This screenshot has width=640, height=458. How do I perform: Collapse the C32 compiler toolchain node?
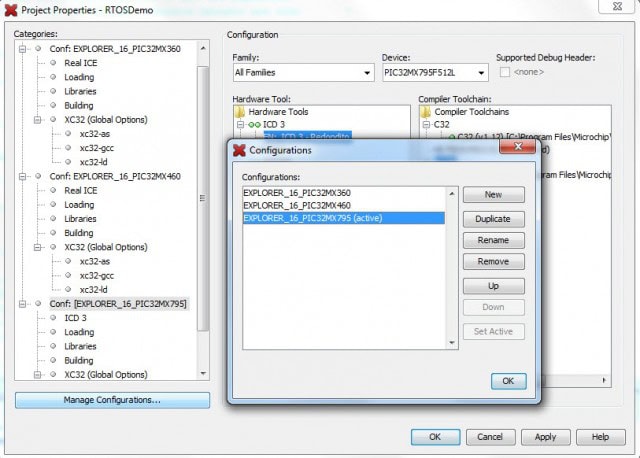[426, 125]
